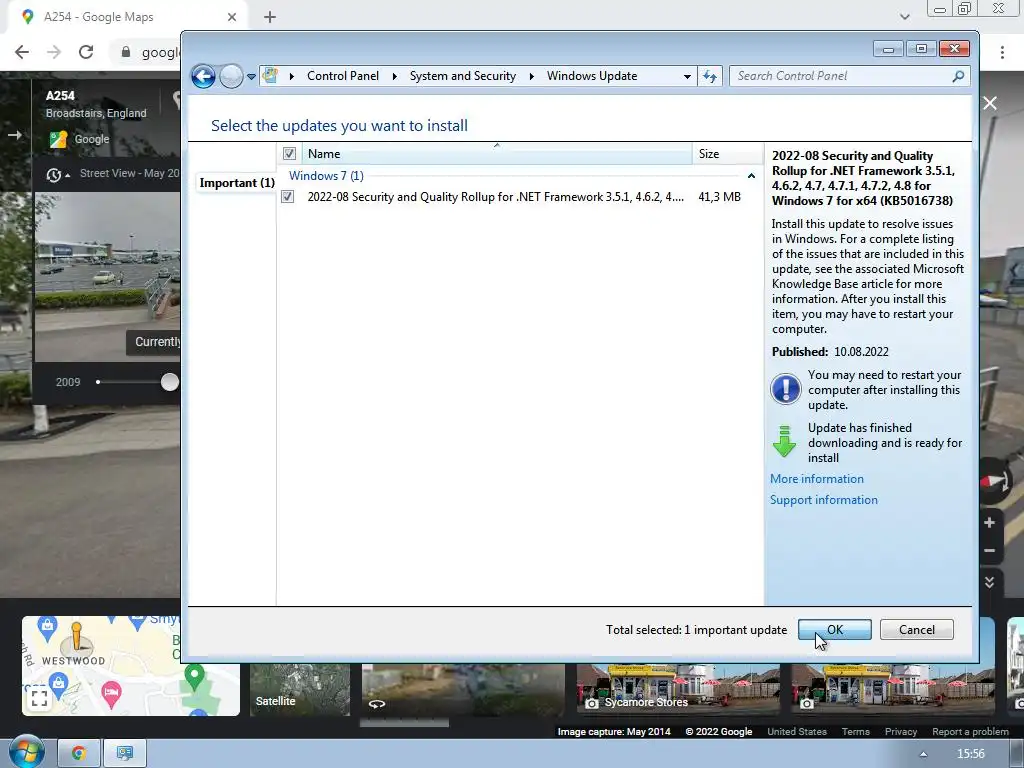Open the recent pages dropdown arrow

[x=251, y=76]
